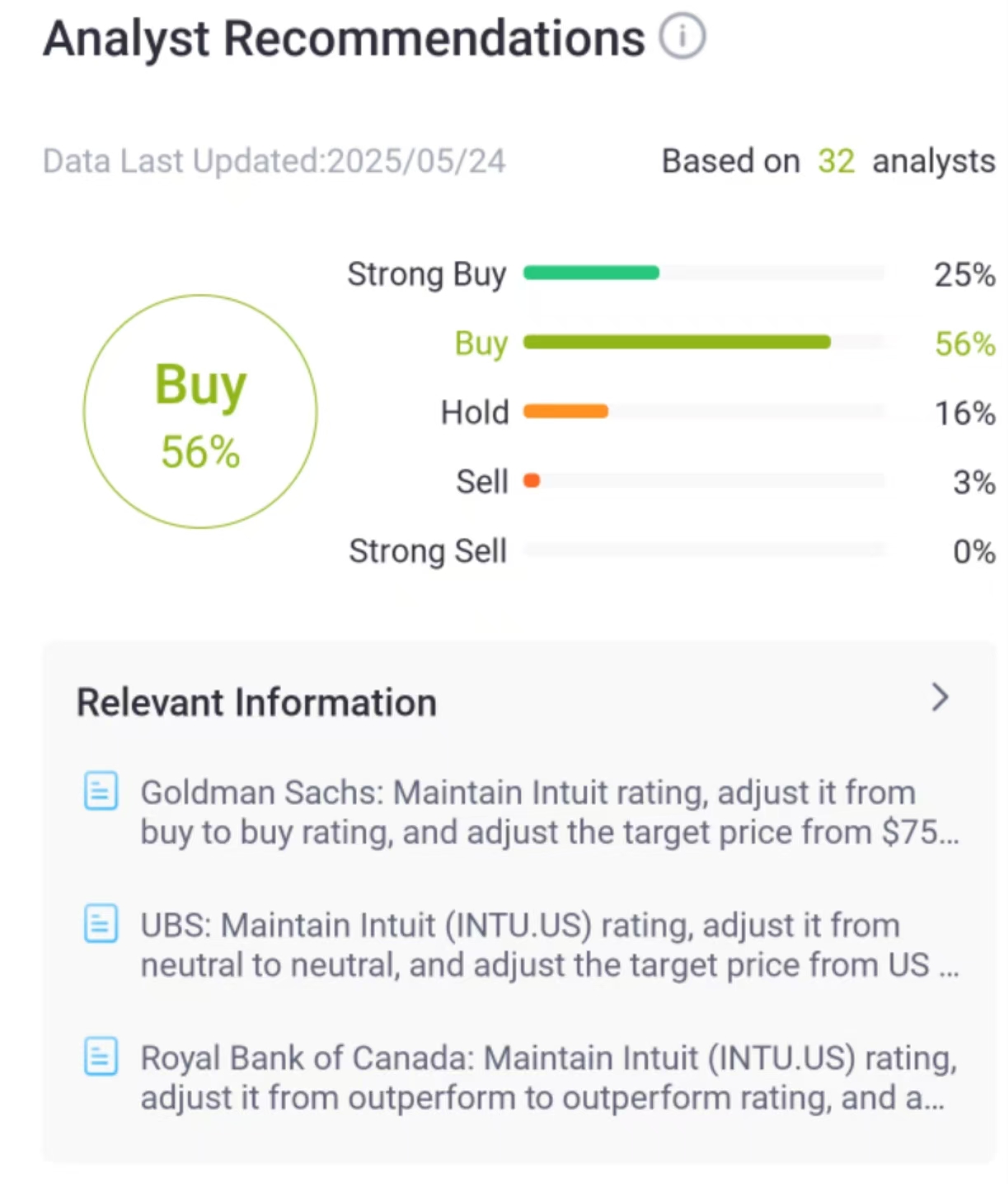Screen dimensions: 1008x1184
Task: Click the Analyst Recommendations title
Action: point(344,39)
